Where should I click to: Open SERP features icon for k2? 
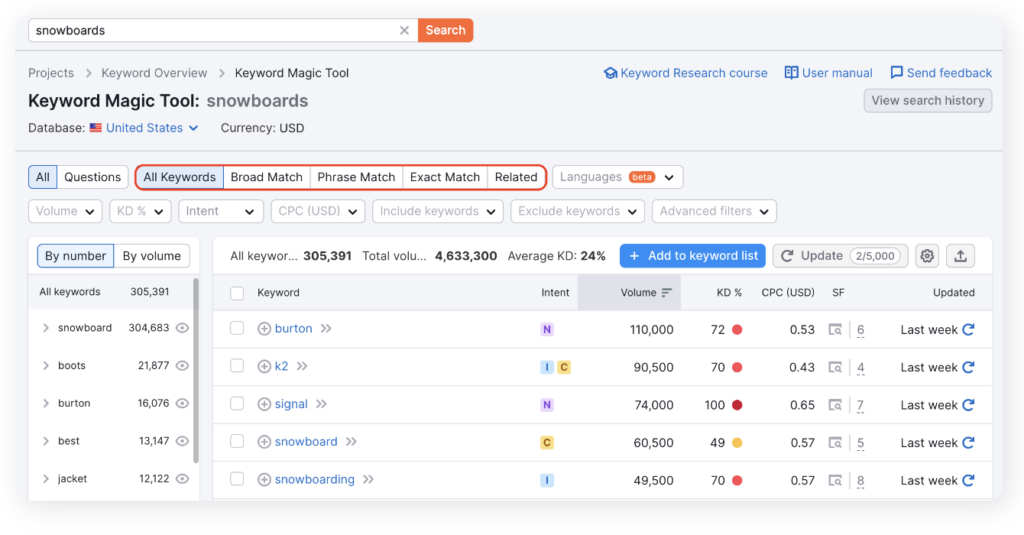835,367
